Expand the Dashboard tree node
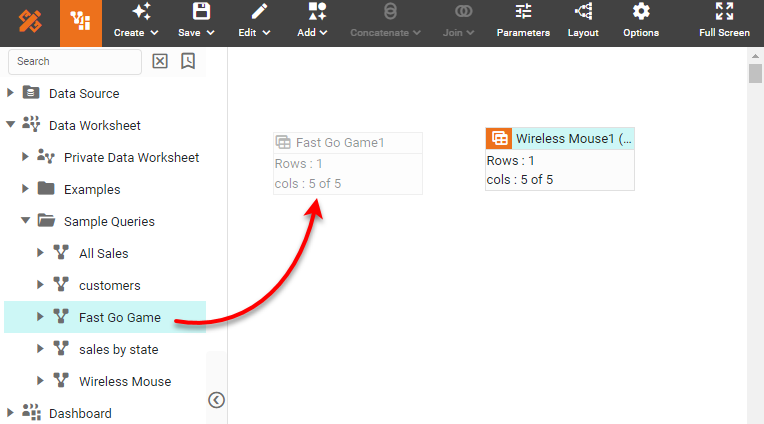The image size is (764, 424). point(11,413)
